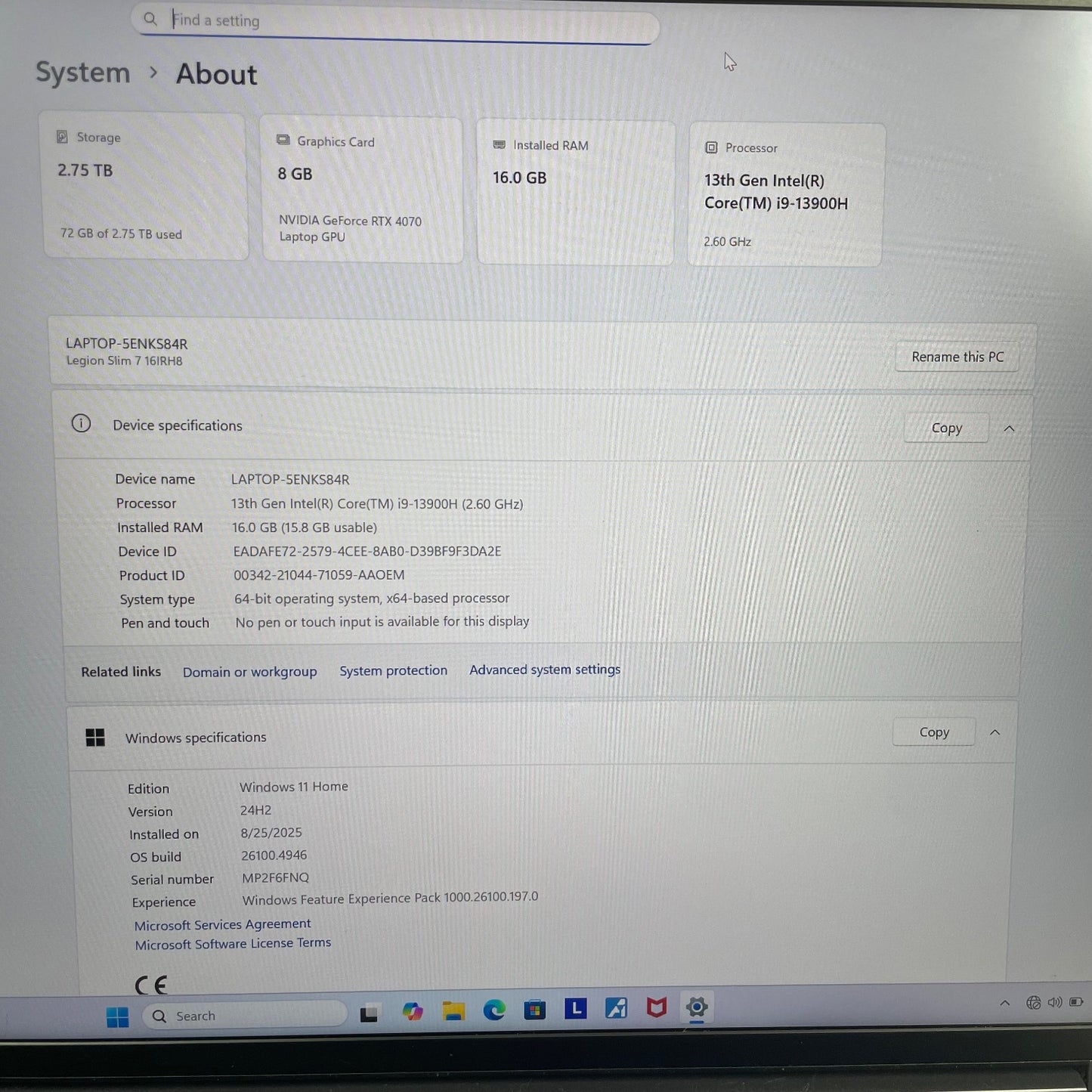Open Microsoft Store from taskbar

[535, 1010]
